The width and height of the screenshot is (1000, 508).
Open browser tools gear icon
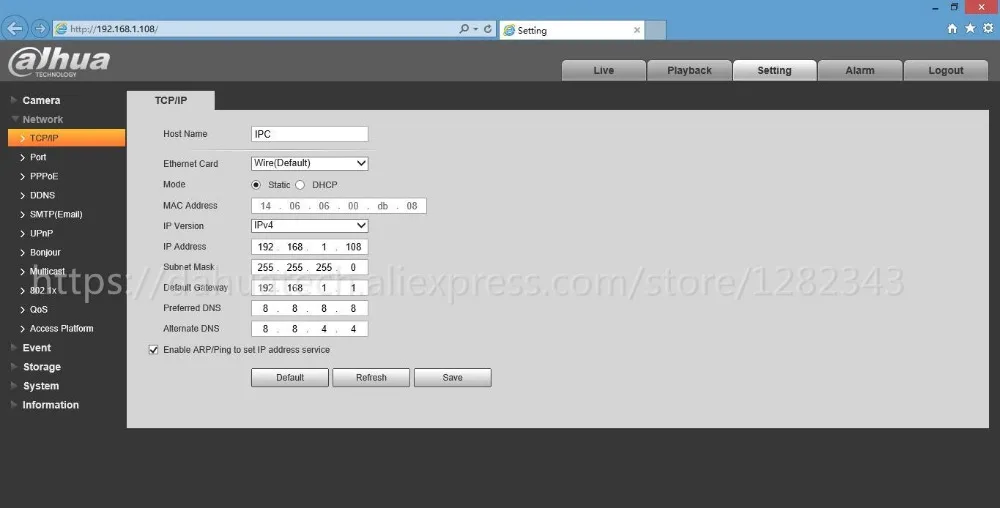[988, 28]
